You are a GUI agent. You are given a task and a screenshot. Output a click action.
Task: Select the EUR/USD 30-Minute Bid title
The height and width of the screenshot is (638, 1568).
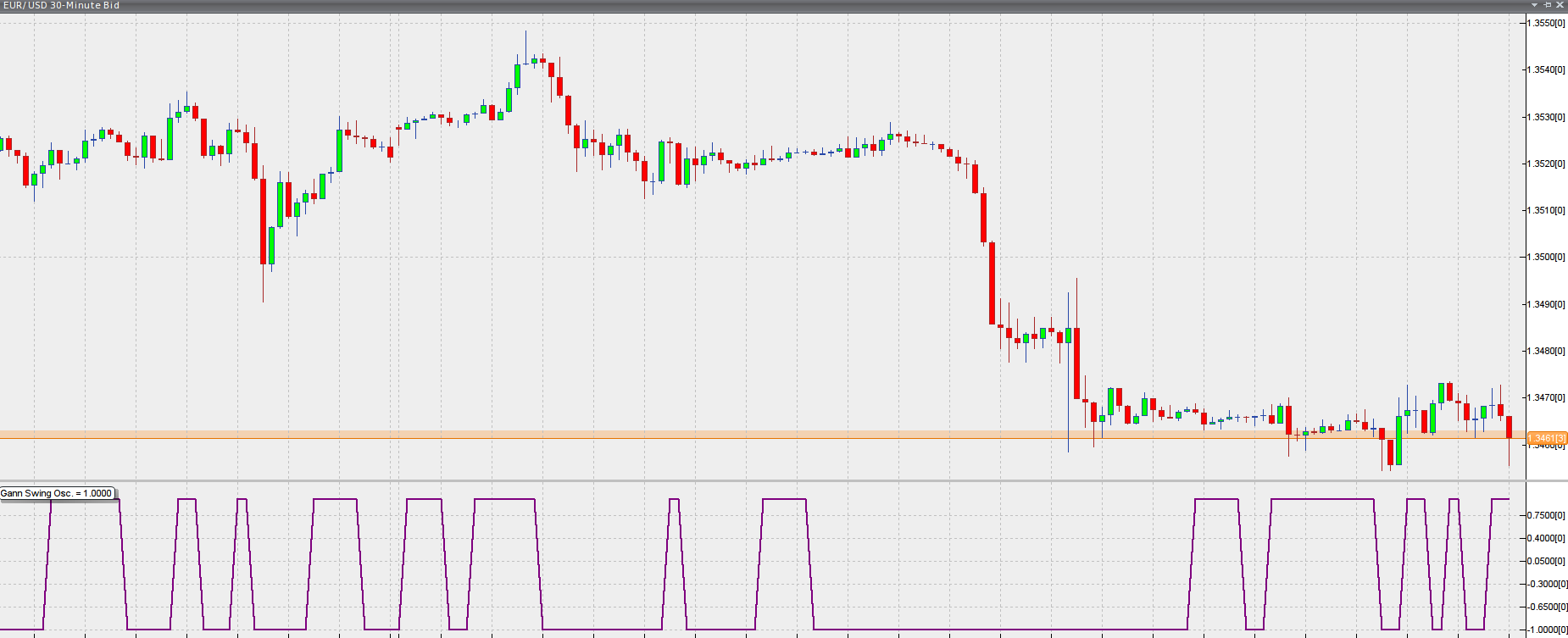click(x=61, y=6)
